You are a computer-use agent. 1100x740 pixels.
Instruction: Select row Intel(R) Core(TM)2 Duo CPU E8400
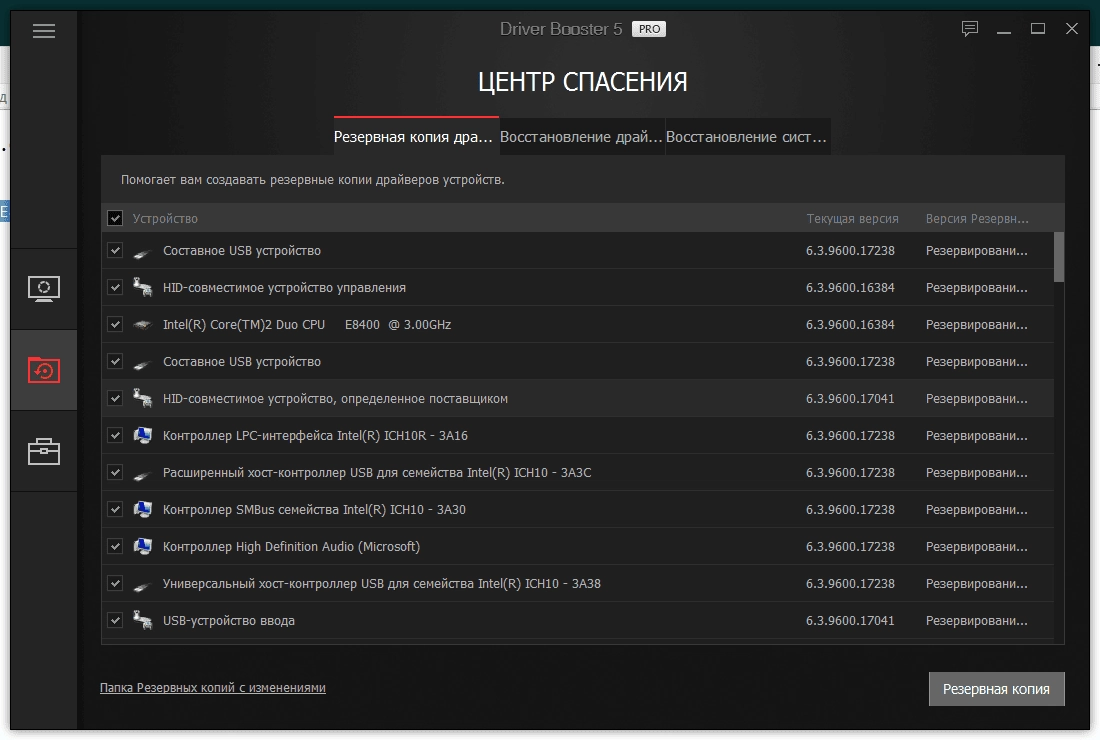(x=577, y=325)
